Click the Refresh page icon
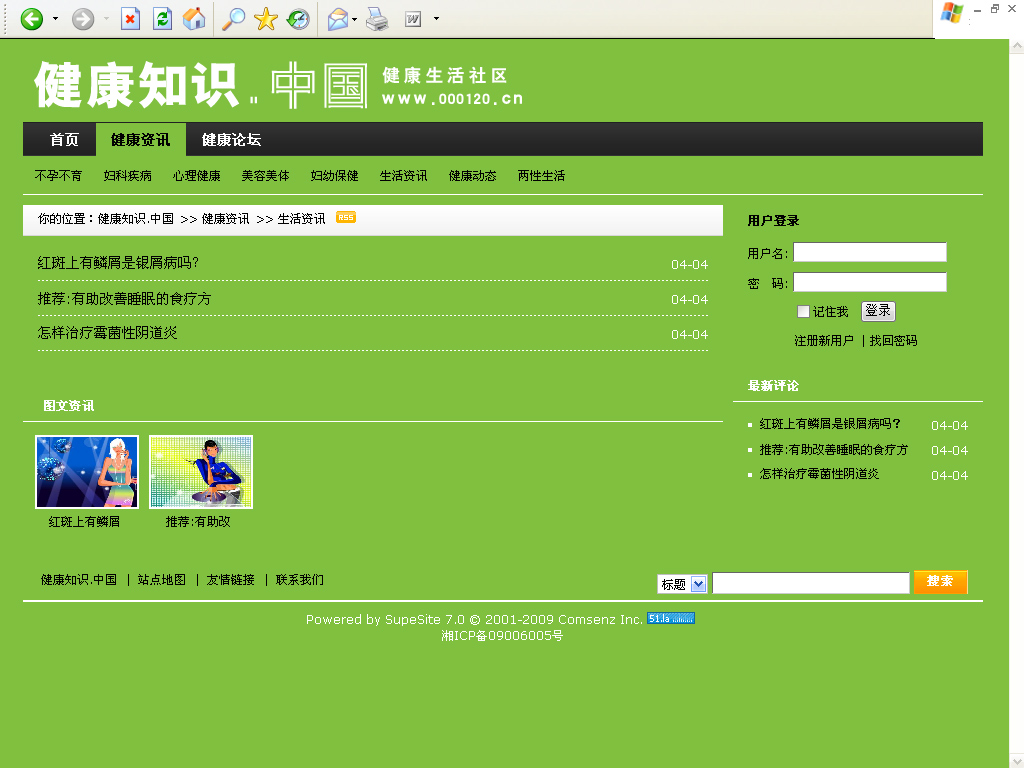The height and width of the screenshot is (768, 1024). coord(162,19)
